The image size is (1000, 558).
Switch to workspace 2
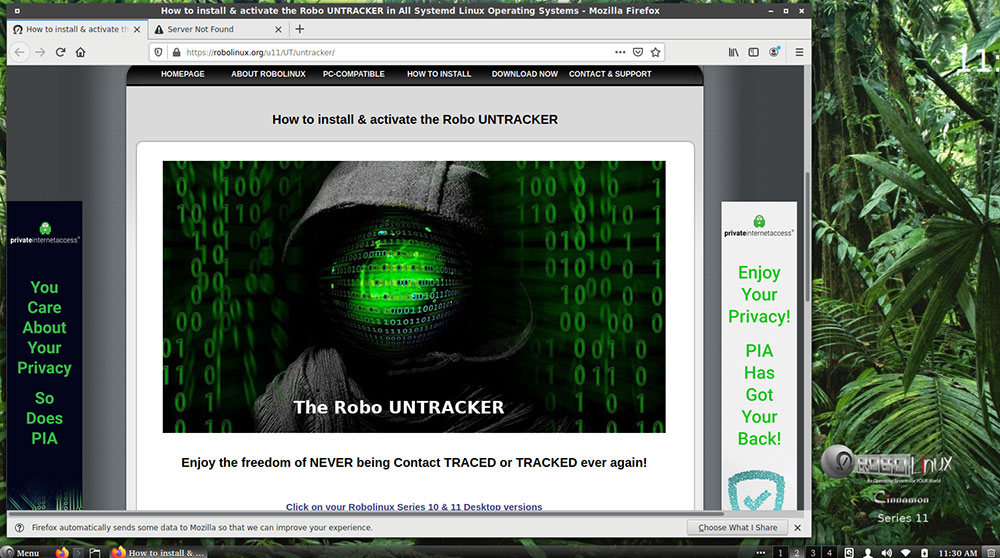[797, 552]
